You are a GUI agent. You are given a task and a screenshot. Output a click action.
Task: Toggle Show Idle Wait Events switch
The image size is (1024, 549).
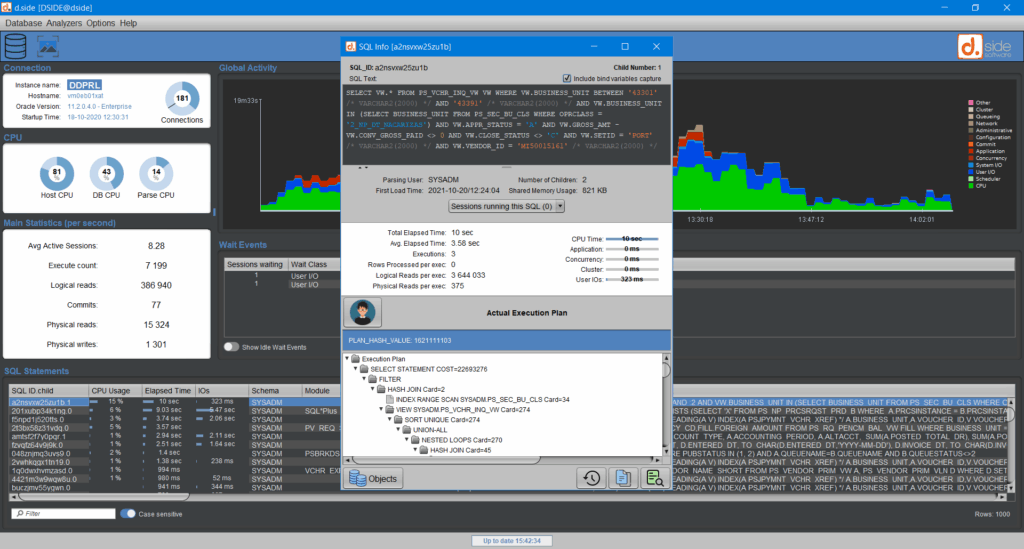click(x=231, y=347)
